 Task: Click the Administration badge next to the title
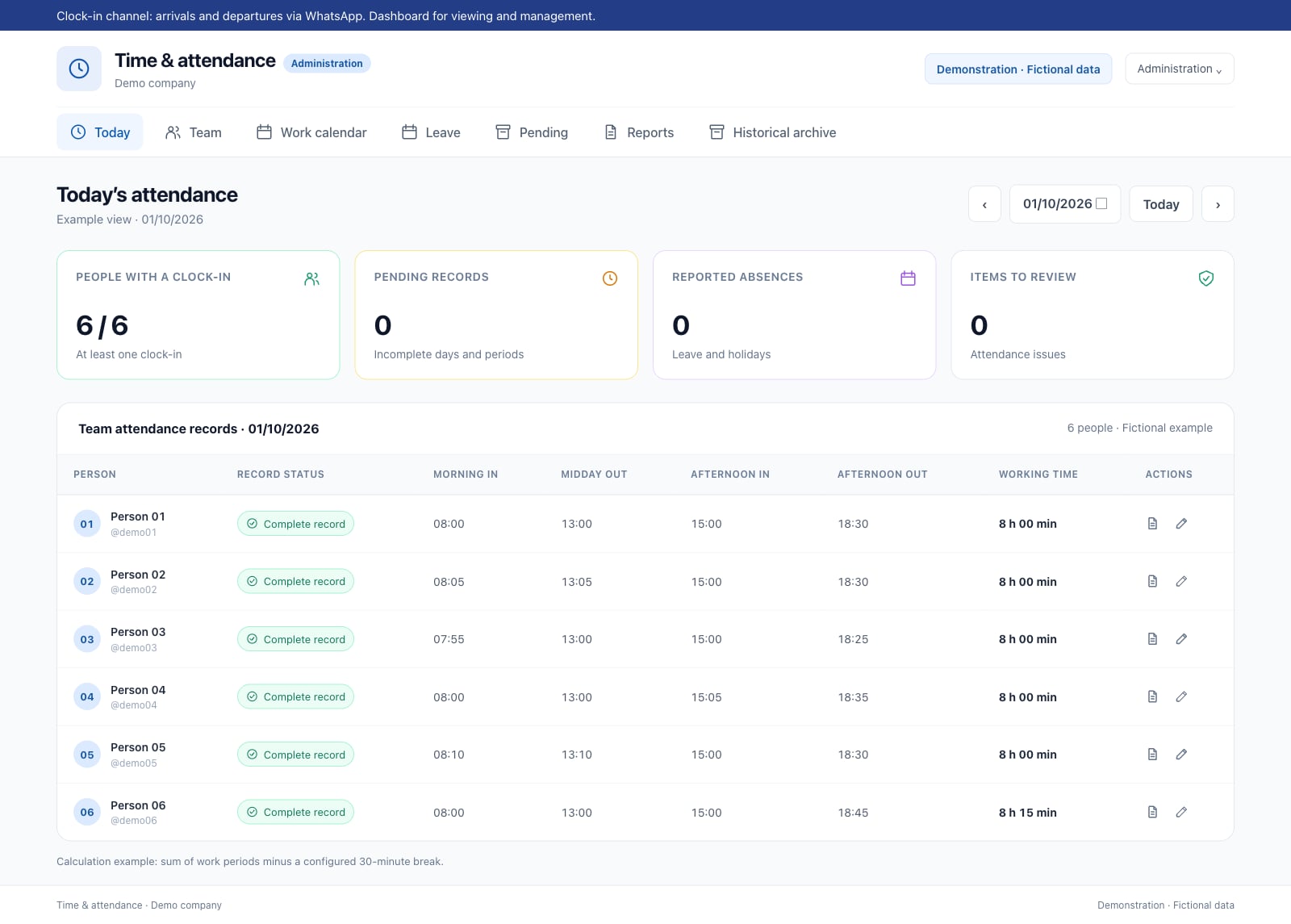tap(327, 64)
